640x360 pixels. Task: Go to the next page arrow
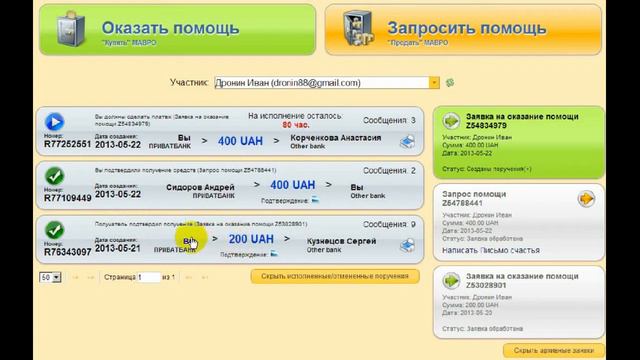[x=189, y=278]
